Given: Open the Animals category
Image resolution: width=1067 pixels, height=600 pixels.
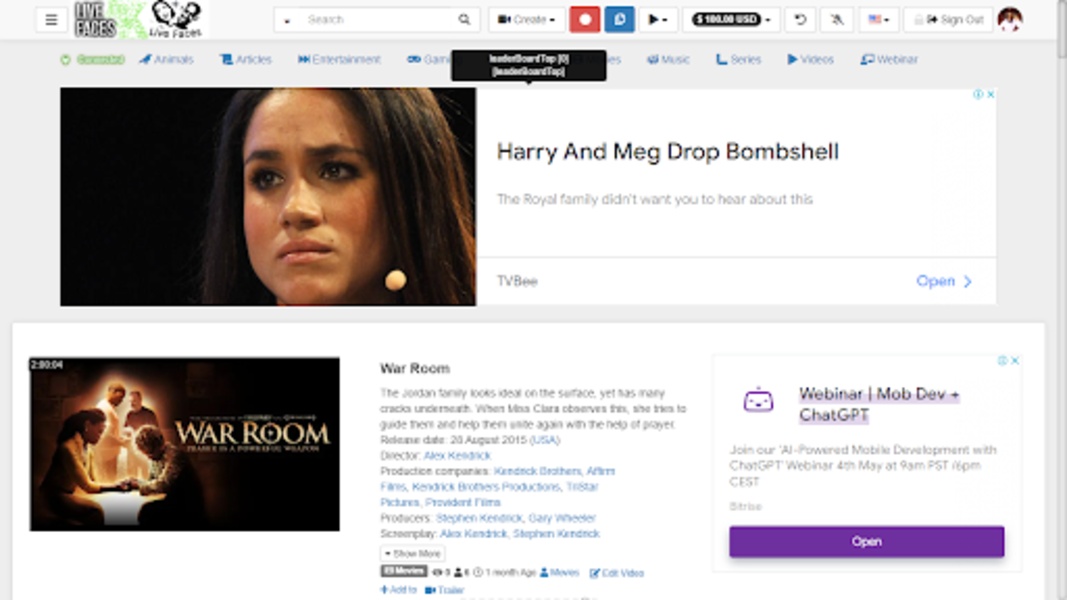Looking at the screenshot, I should pos(167,60).
